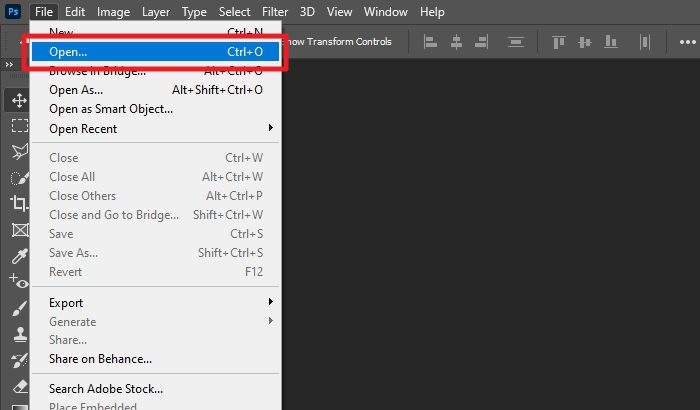Expand the Open Recent submenu
The height and width of the screenshot is (410, 700).
coord(271,128)
